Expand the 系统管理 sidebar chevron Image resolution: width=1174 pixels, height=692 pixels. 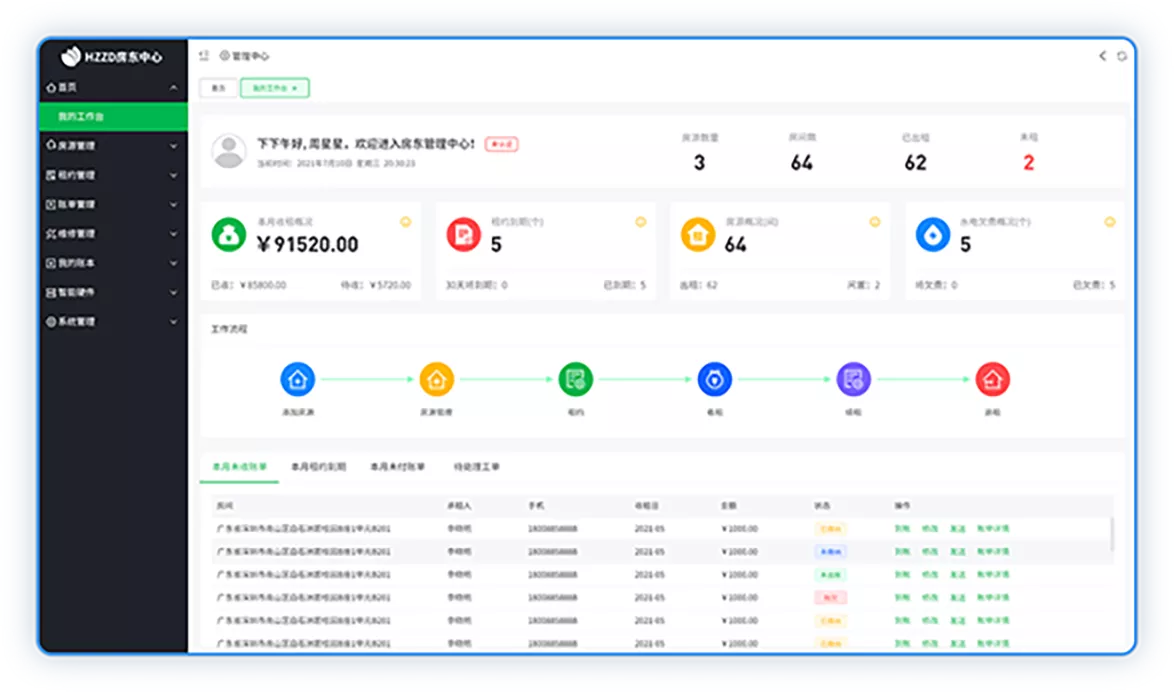click(174, 322)
